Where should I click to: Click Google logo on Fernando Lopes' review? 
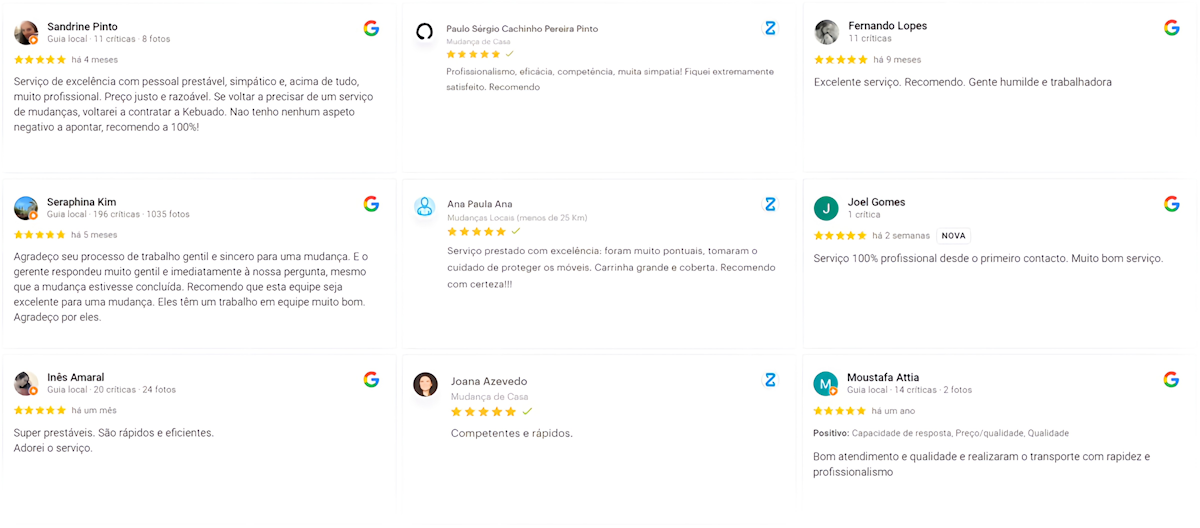pos(1172,28)
